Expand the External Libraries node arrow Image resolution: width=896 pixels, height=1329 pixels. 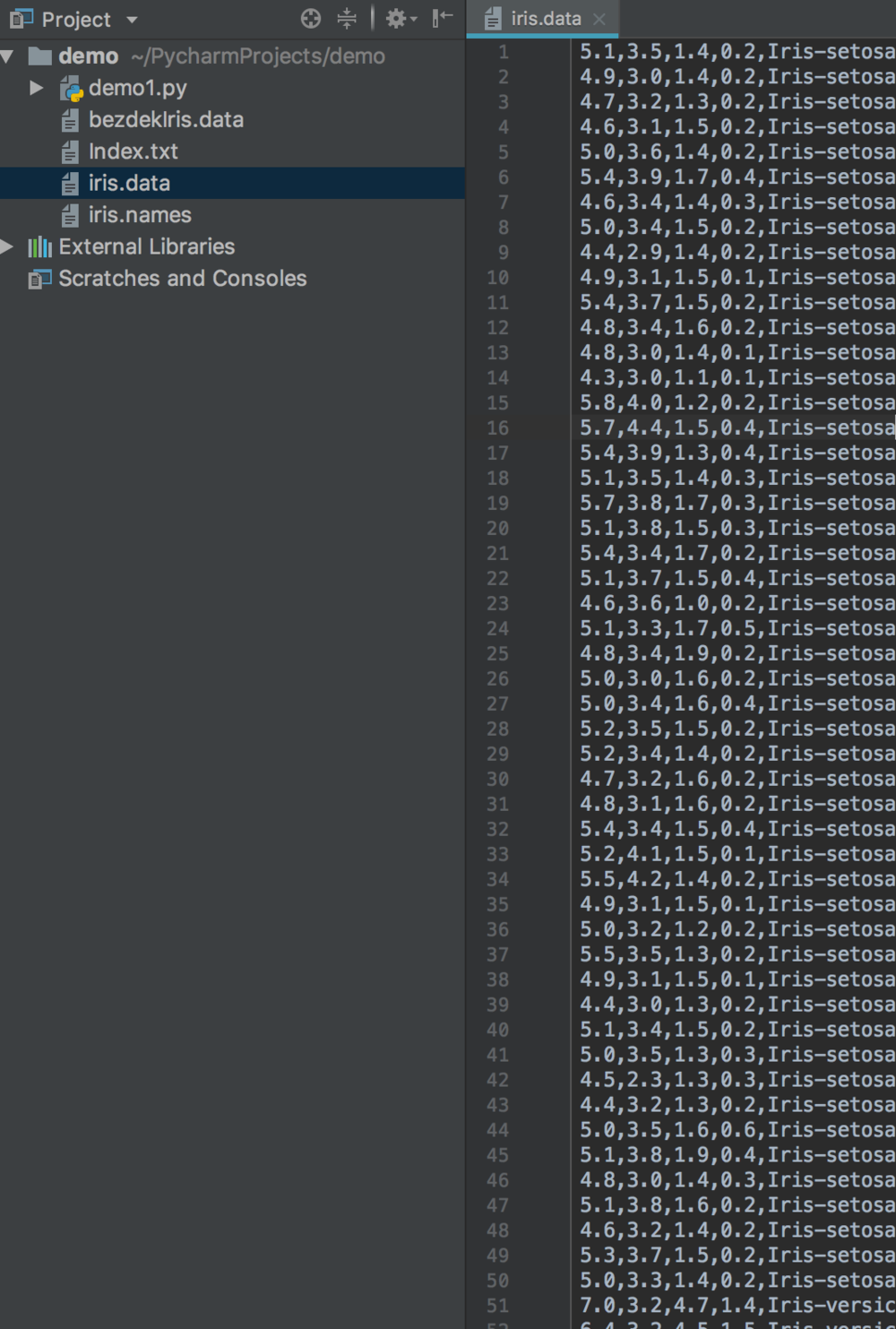click(x=8, y=246)
